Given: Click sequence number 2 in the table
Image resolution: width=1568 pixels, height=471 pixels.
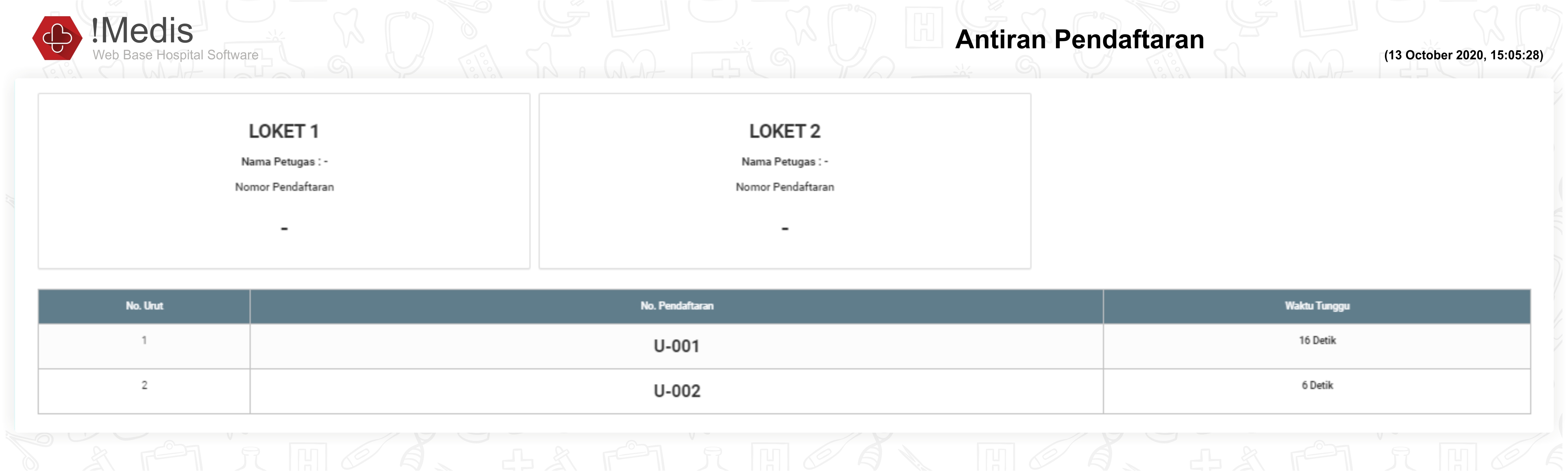Looking at the screenshot, I should pyautogui.click(x=144, y=385).
